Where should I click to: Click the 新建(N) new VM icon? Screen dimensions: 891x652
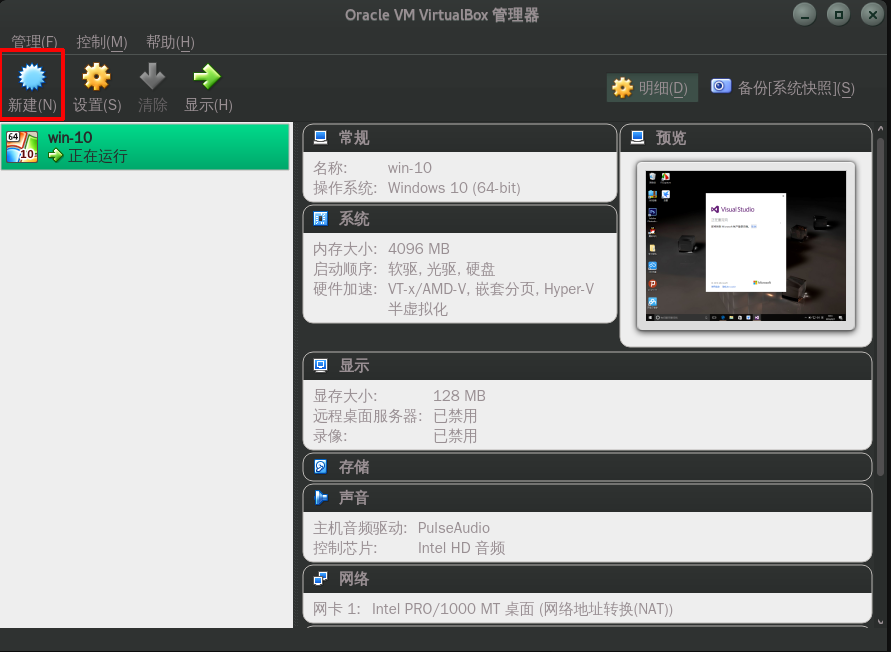[x=32, y=77]
